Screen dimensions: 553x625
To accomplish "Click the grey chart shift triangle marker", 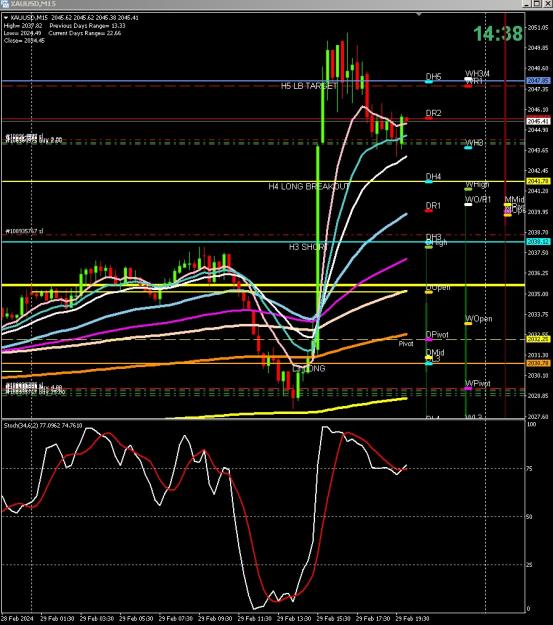I will tap(419, 14).
